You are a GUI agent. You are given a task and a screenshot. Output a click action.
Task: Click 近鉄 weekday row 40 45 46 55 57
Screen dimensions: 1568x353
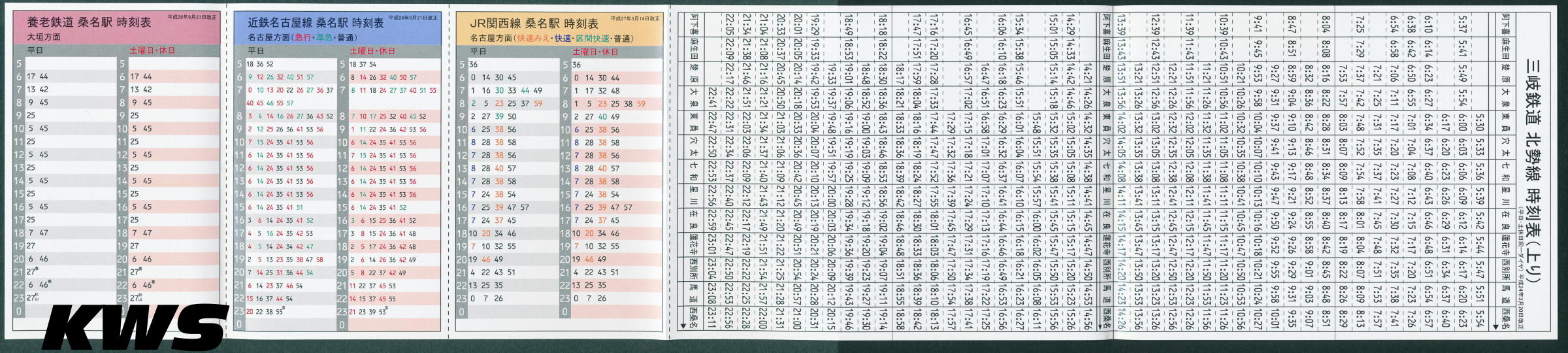click(x=270, y=103)
